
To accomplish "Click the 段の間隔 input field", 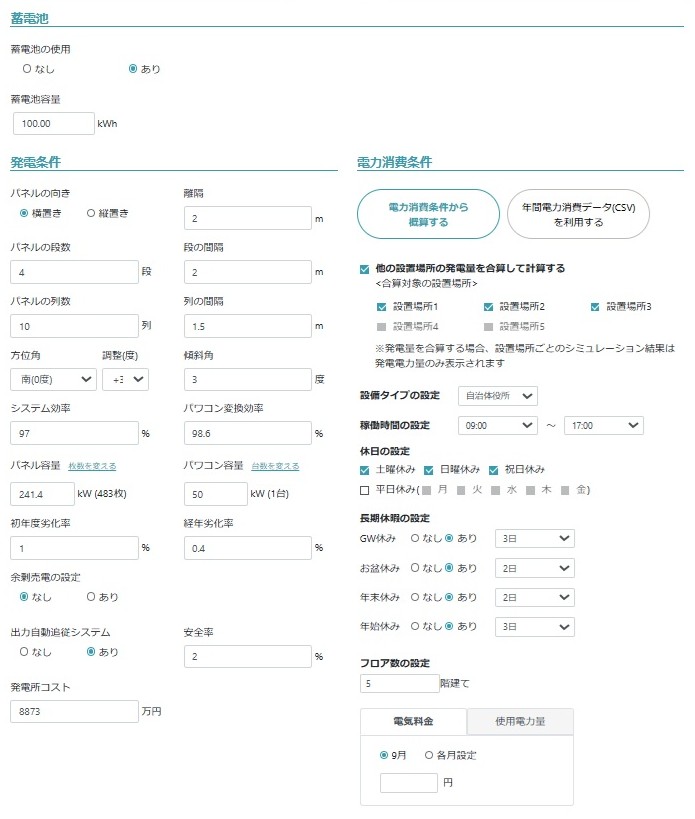I will [x=248, y=272].
